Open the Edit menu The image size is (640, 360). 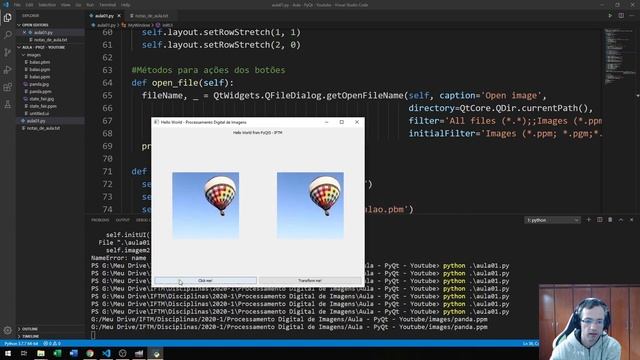(29, 5)
